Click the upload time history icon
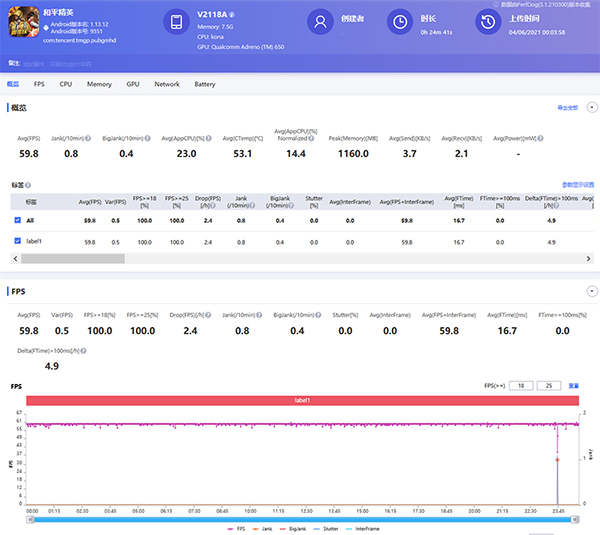 coord(488,22)
